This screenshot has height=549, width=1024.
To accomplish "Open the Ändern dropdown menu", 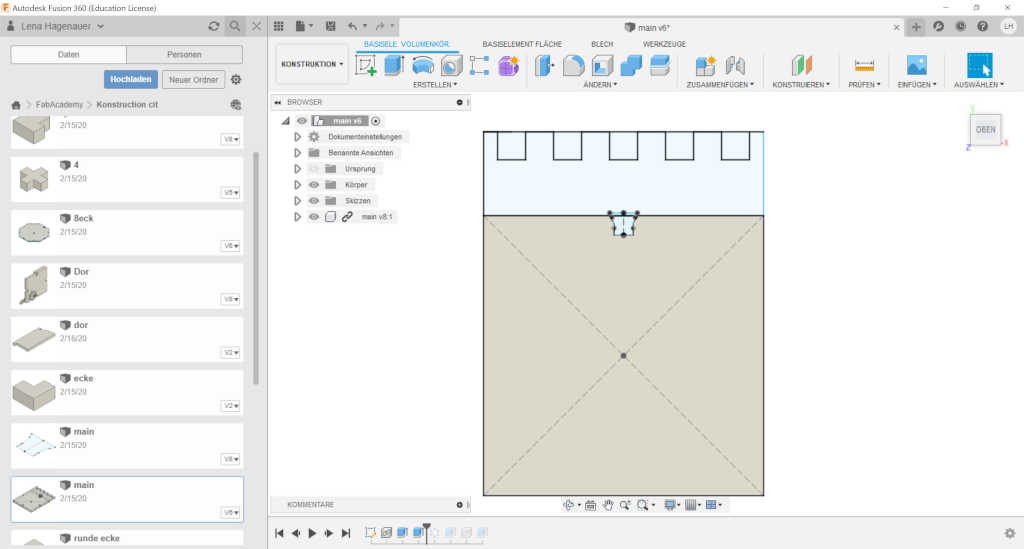I will tap(600, 85).
